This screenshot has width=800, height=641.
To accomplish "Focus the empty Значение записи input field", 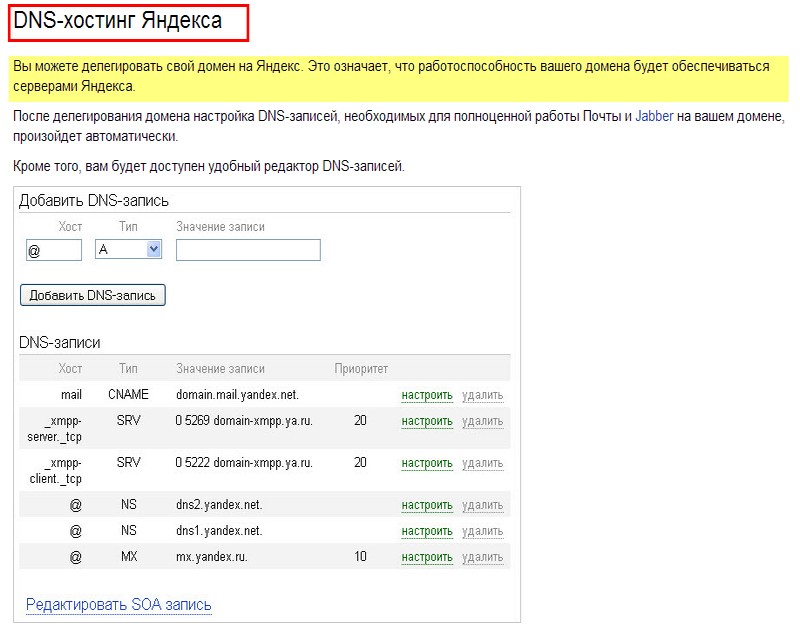I will coord(248,250).
